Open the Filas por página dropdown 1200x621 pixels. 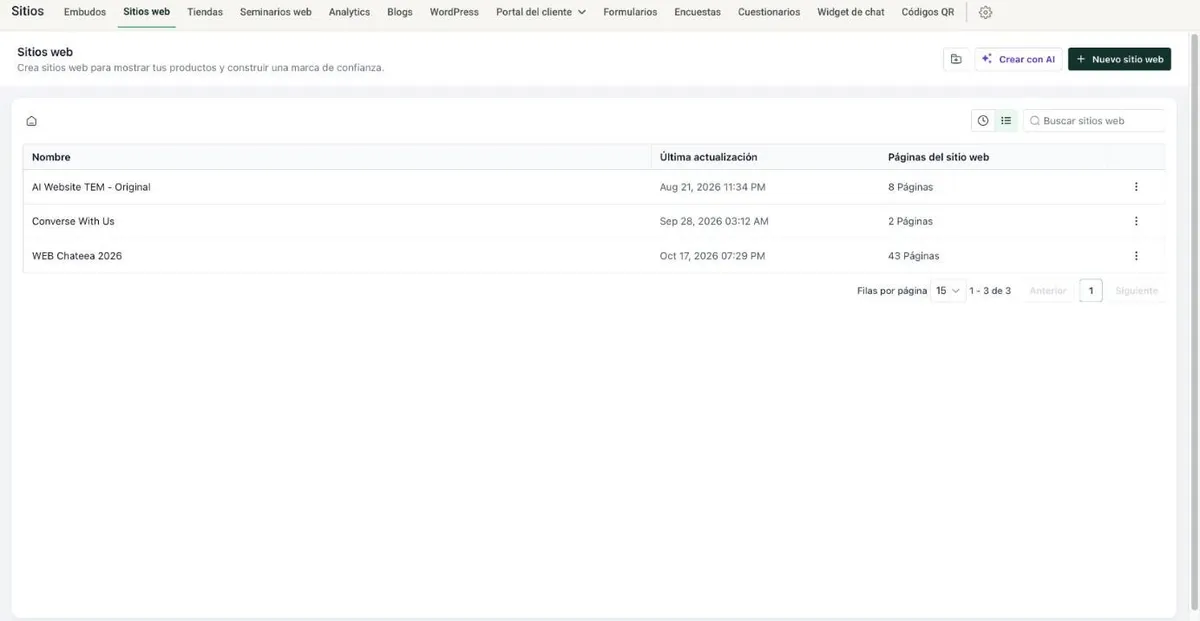(x=947, y=291)
